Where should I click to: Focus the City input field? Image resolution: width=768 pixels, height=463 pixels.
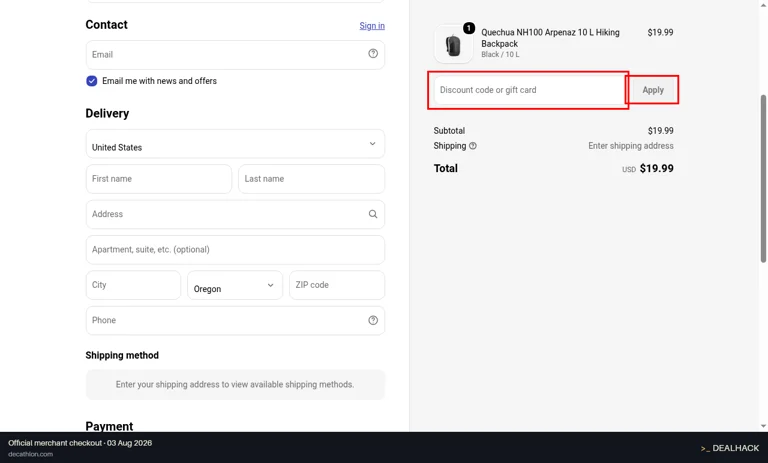point(133,285)
